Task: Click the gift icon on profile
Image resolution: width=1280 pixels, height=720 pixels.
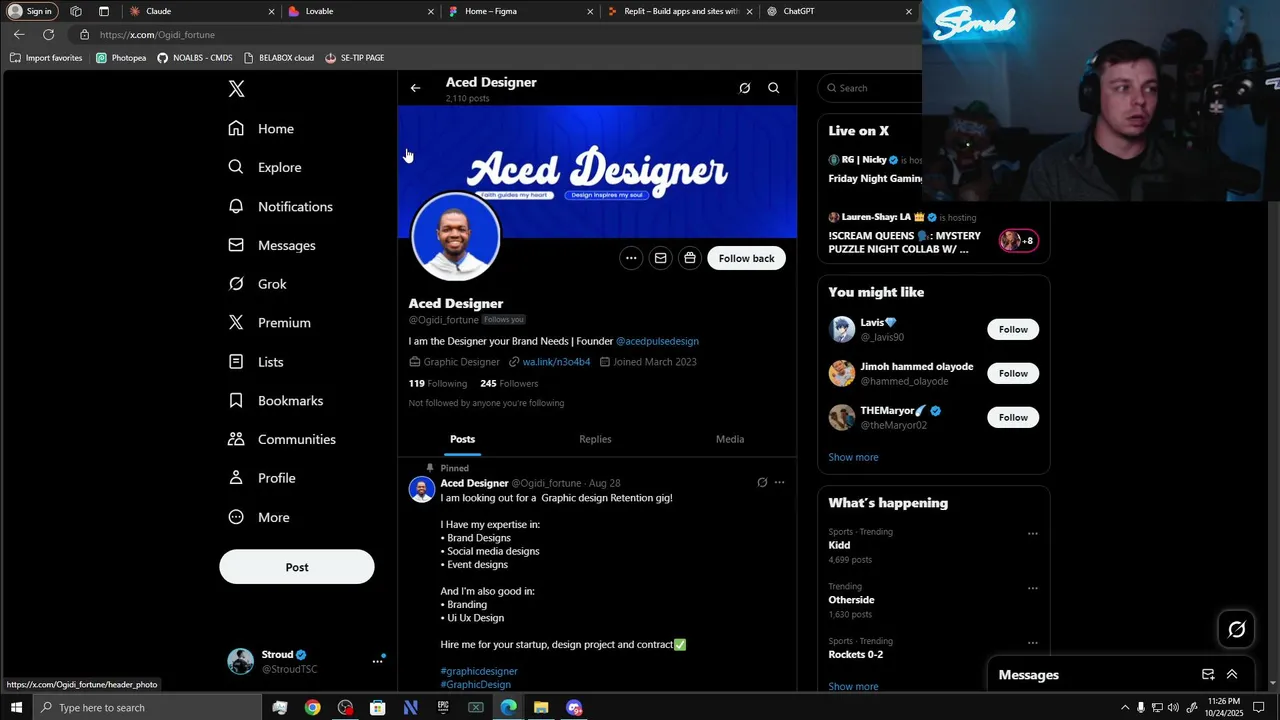Action: click(x=690, y=258)
